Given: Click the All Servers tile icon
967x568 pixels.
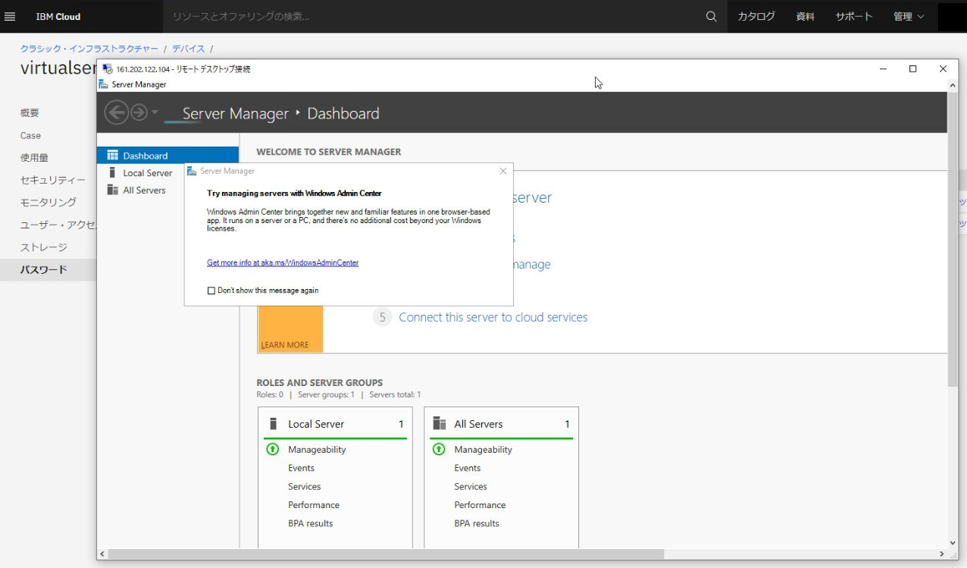Looking at the screenshot, I should (x=439, y=424).
